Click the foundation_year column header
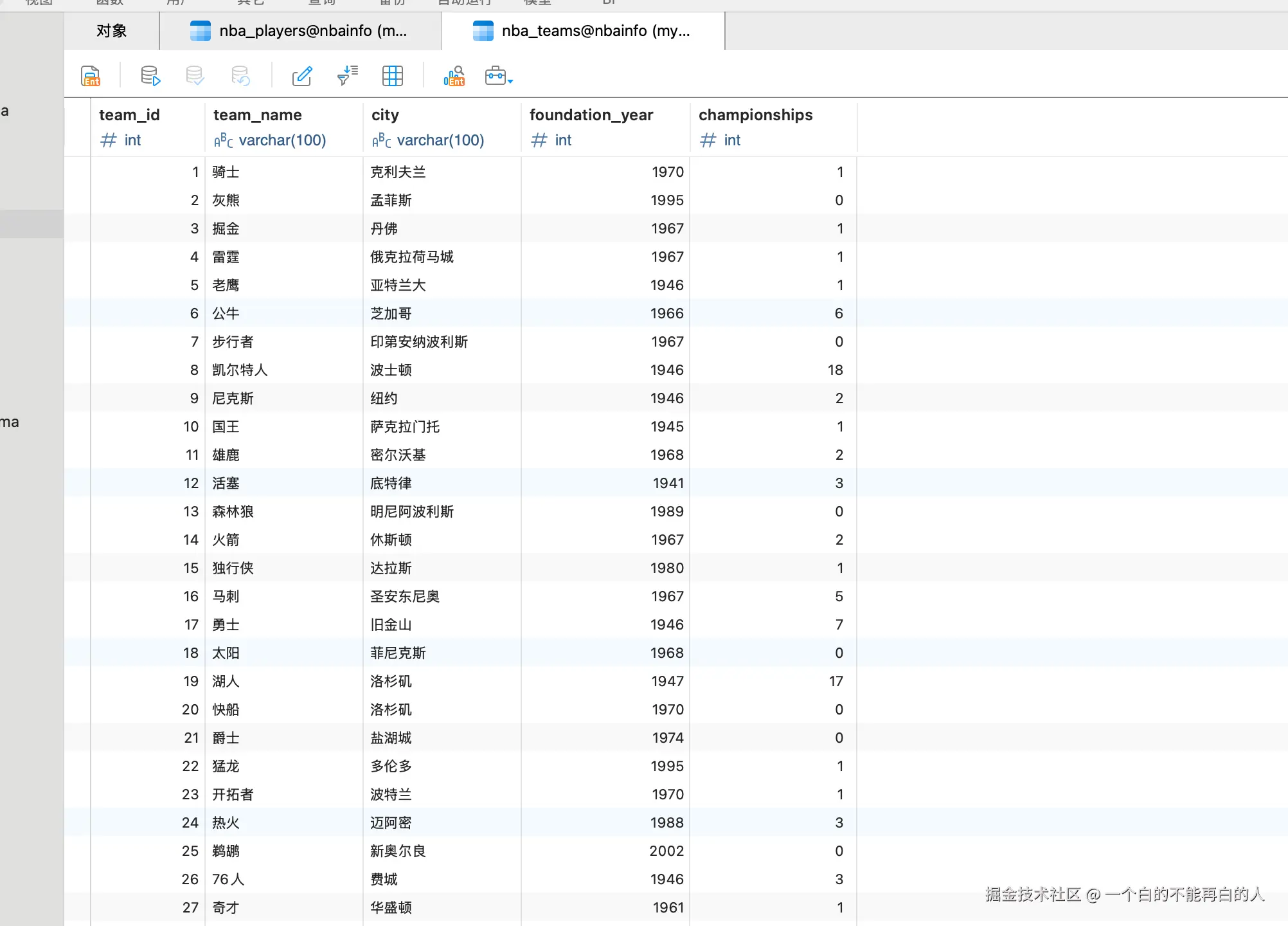The height and width of the screenshot is (926, 1288). (x=591, y=115)
